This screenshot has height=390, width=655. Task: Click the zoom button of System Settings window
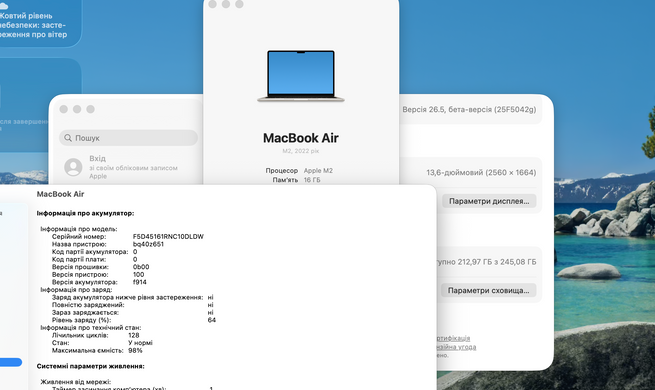click(90, 109)
